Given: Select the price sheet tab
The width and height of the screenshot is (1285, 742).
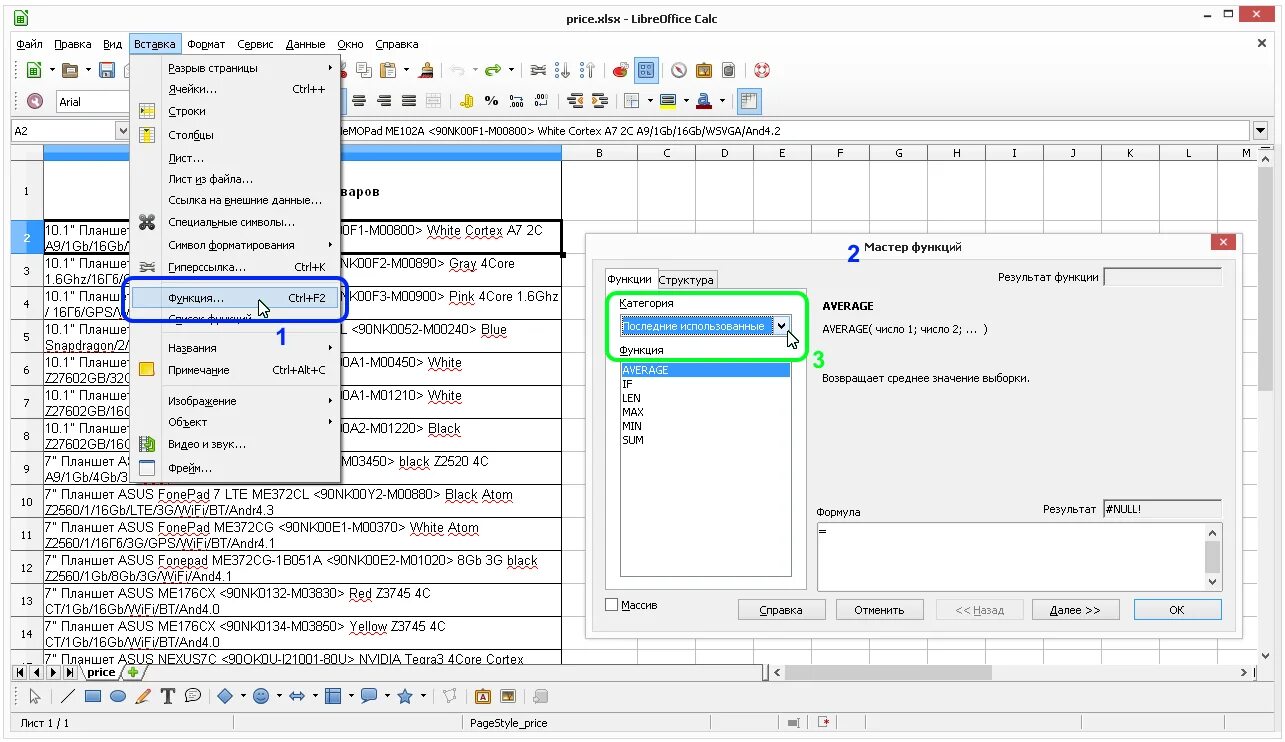Looking at the screenshot, I should 101,673.
